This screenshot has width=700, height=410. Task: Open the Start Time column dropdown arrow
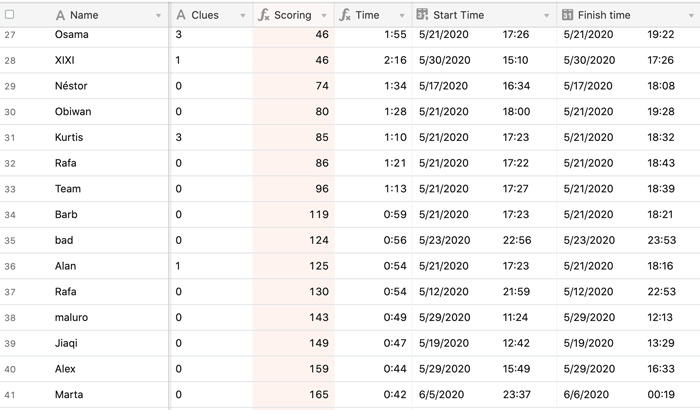(x=546, y=16)
